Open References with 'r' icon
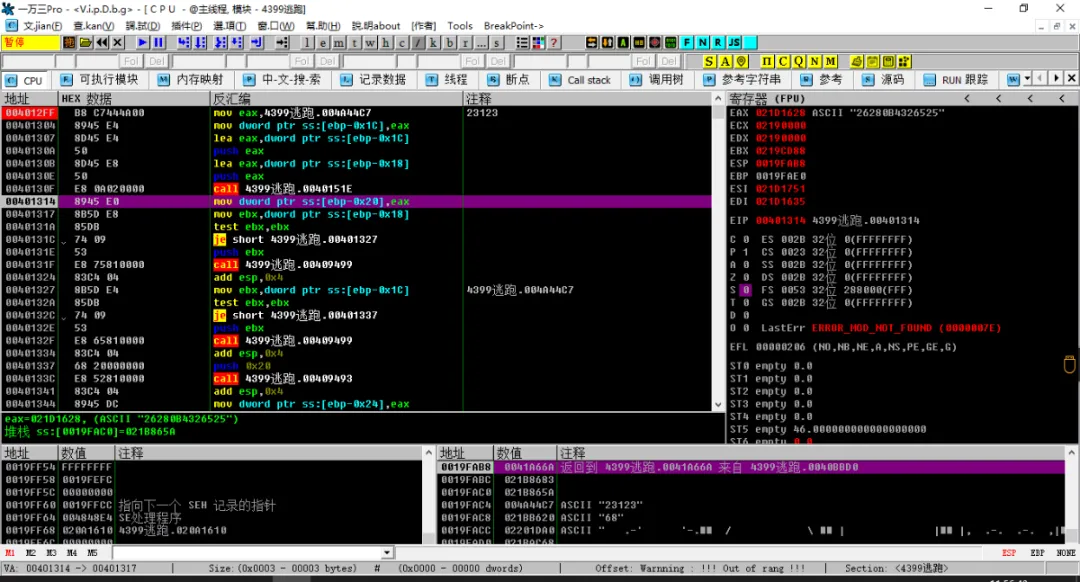1080x582 pixels. (466, 43)
